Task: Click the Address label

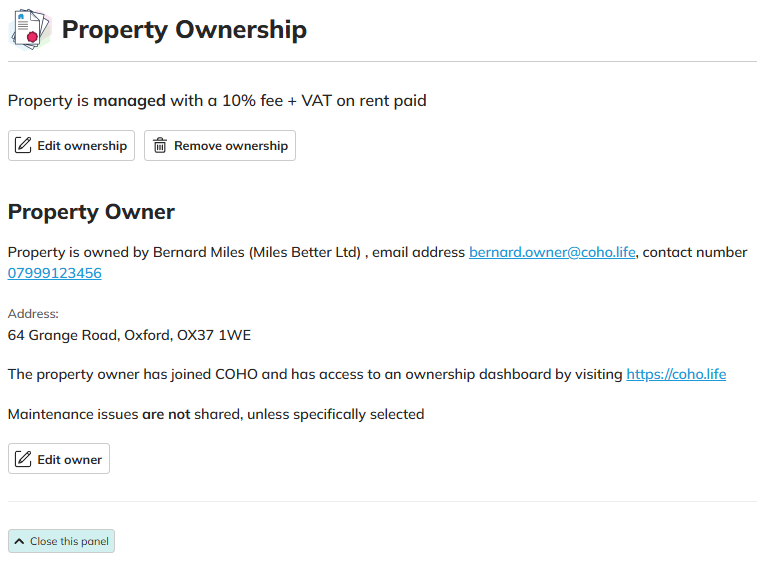Action: pos(33,314)
